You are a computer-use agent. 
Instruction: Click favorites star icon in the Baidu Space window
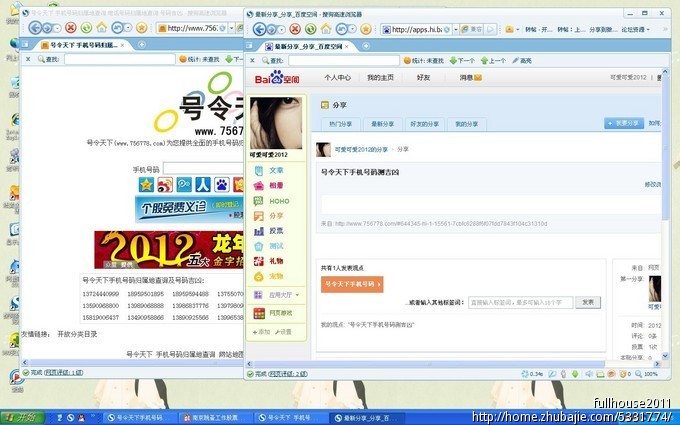point(366,29)
